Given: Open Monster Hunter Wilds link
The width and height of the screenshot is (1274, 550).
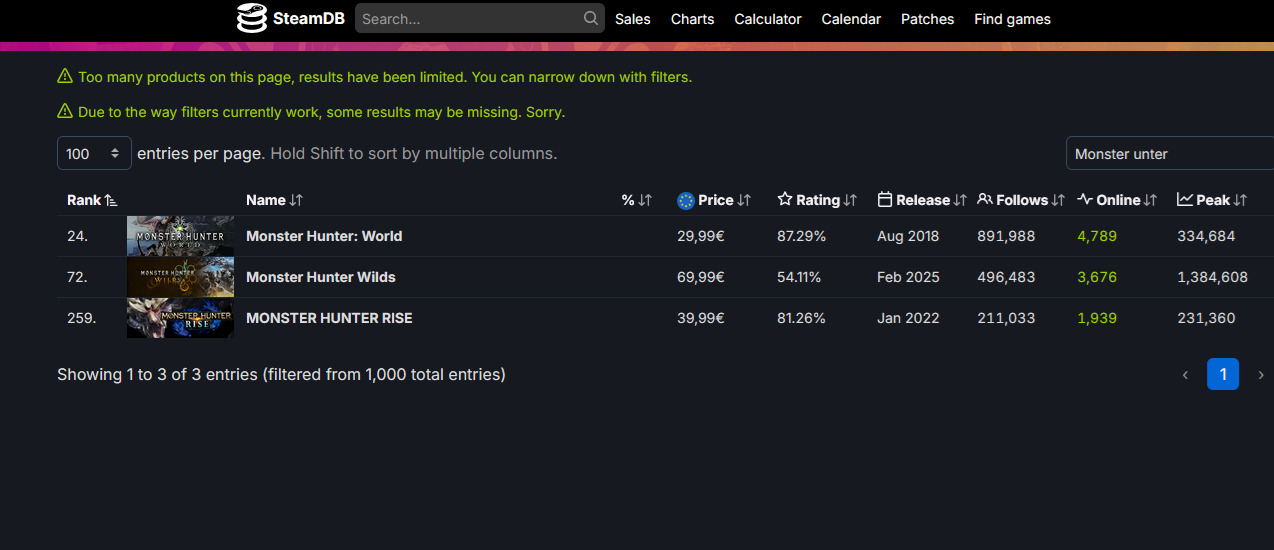Looking at the screenshot, I should point(321,277).
